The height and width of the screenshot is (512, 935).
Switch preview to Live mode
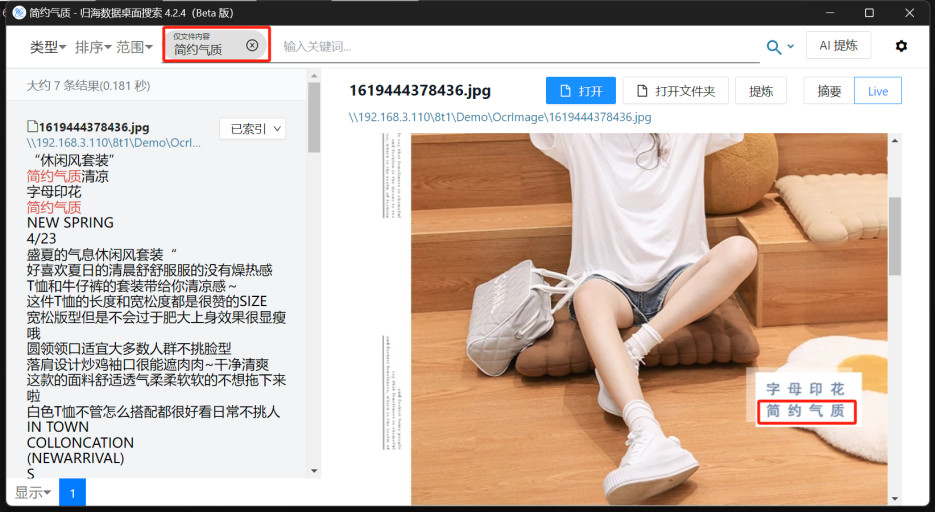(877, 91)
